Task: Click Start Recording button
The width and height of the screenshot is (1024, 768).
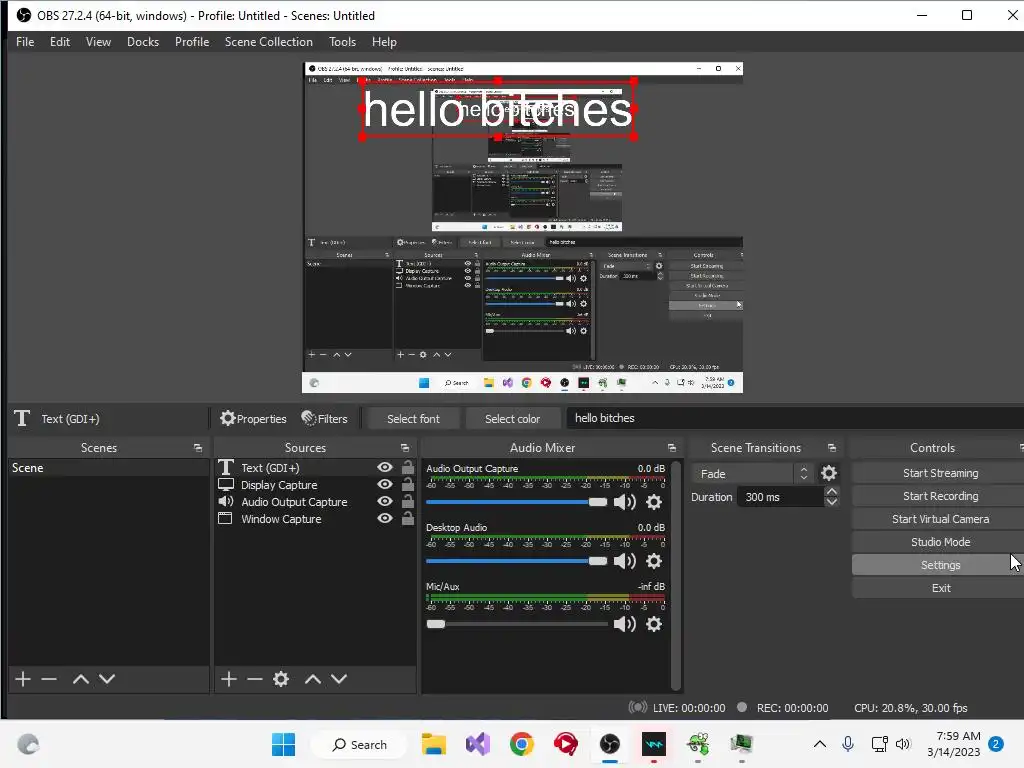Action: pos(940,496)
